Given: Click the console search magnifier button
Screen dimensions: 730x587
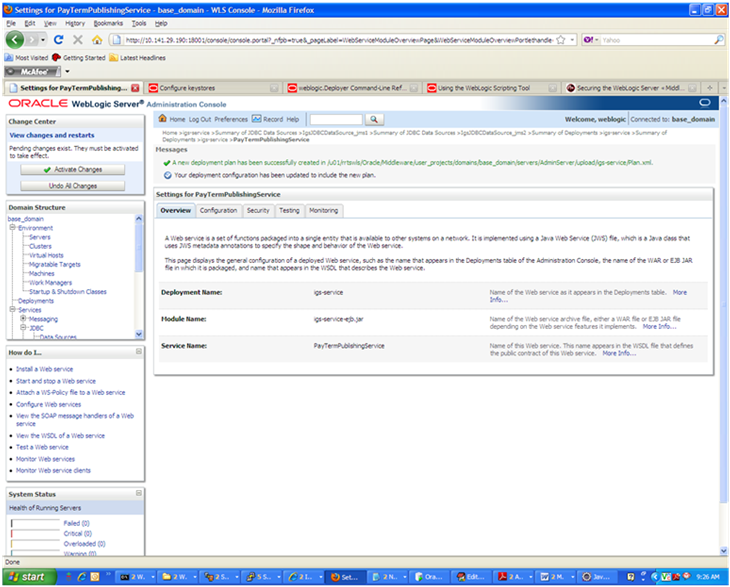Looking at the screenshot, I should [374, 120].
